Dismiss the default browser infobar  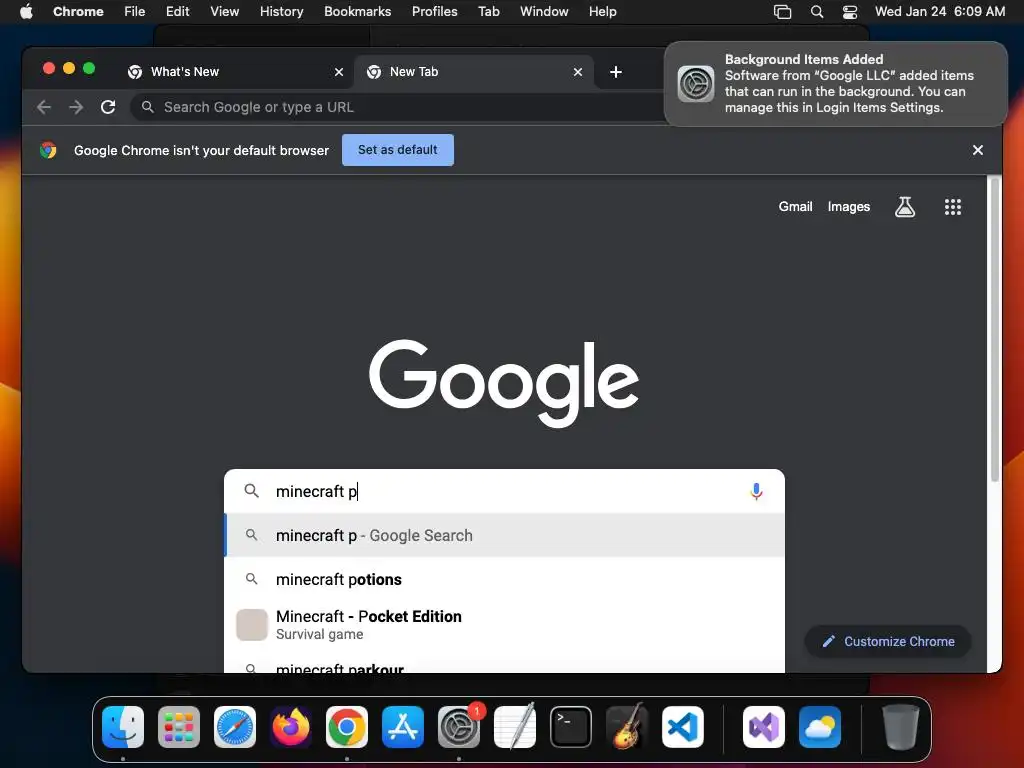pyautogui.click(x=977, y=150)
